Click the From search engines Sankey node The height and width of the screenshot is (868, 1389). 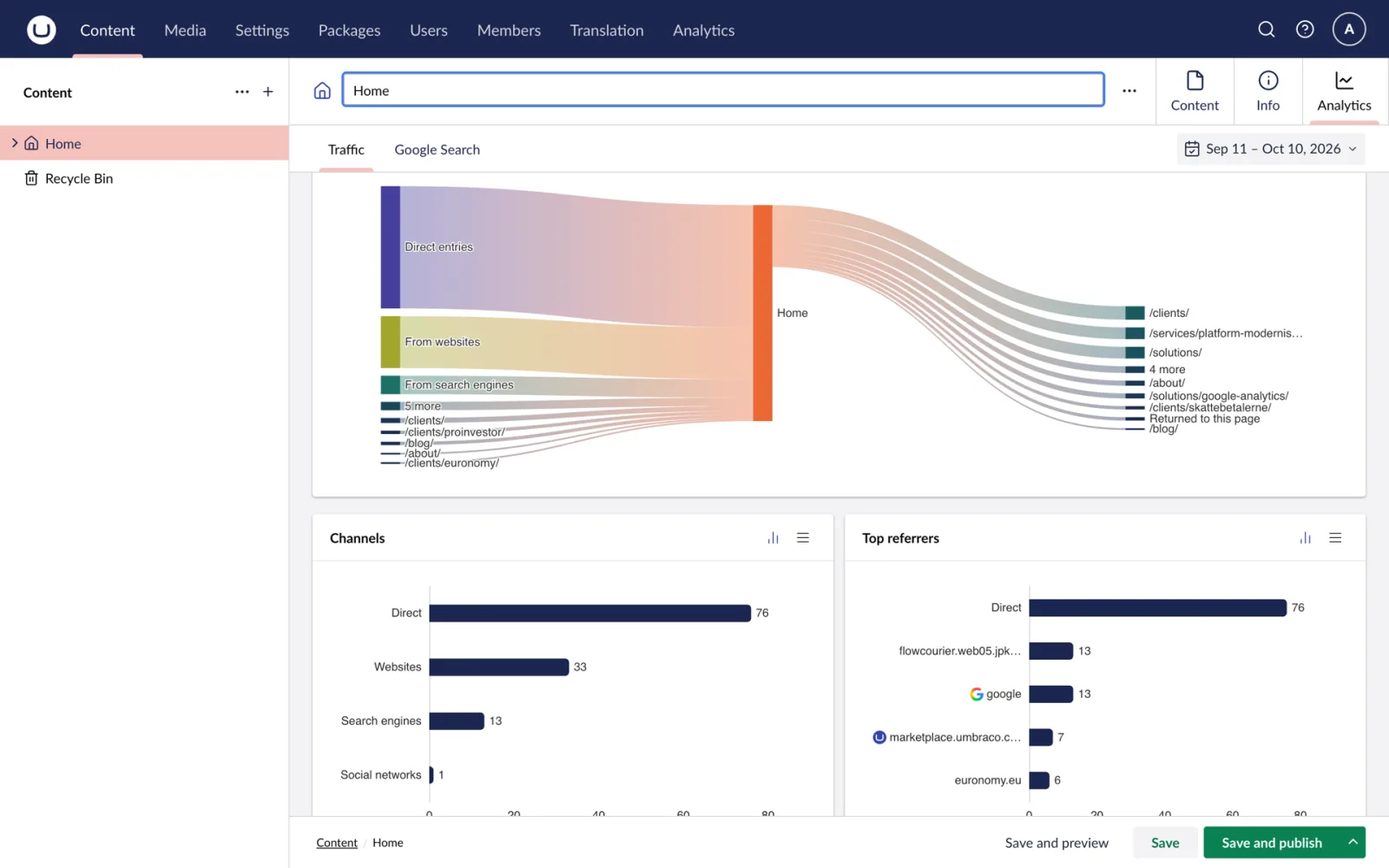pos(390,385)
